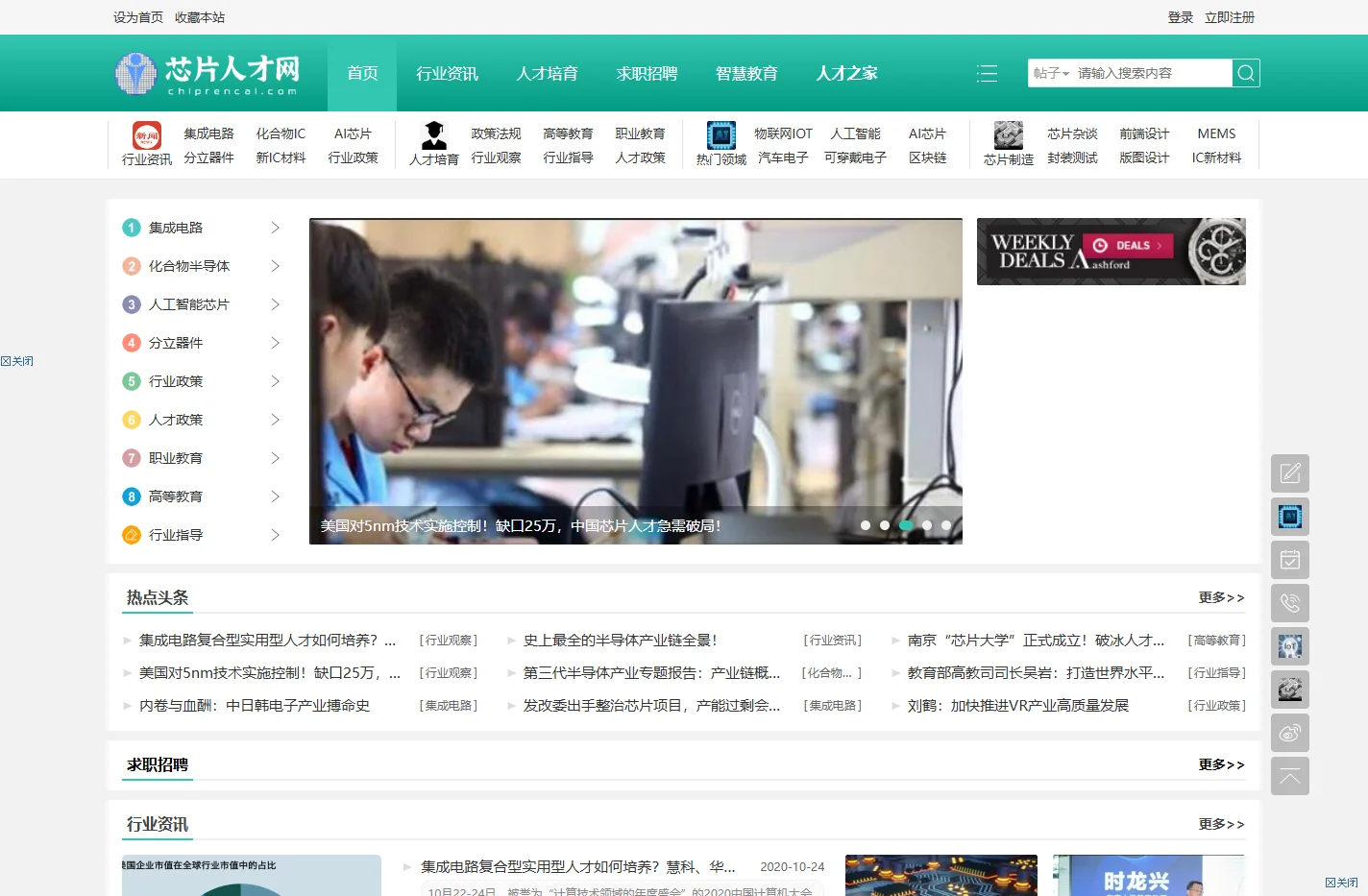Expand the 行业政策 sidebar category arrow
This screenshot has width=1368, height=896.
(x=275, y=381)
